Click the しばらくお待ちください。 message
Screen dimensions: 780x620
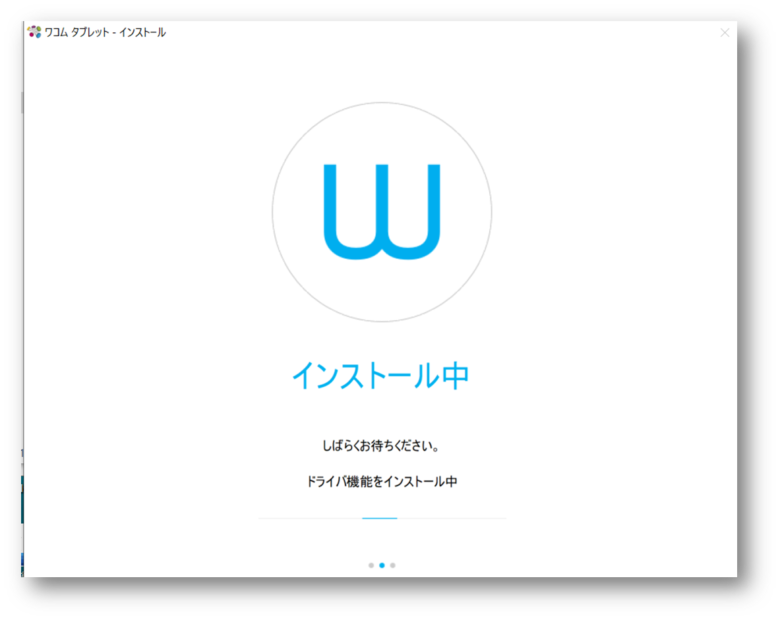coord(381,445)
